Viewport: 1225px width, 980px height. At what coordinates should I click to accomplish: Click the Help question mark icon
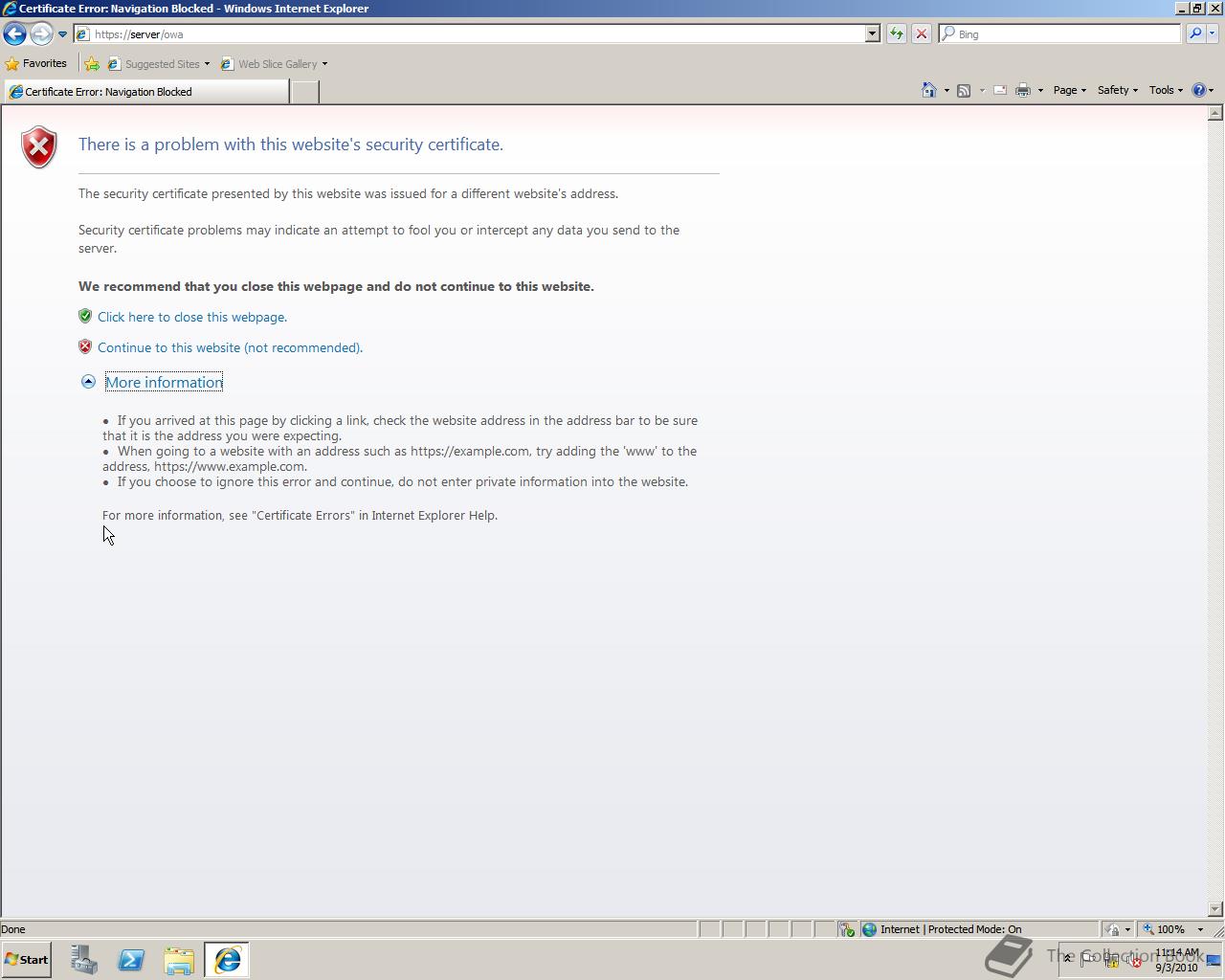click(x=1198, y=90)
